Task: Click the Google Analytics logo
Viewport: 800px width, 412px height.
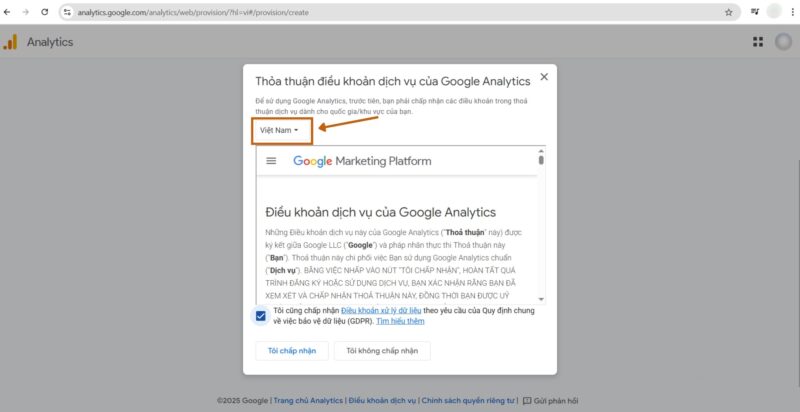Action: (x=10, y=42)
